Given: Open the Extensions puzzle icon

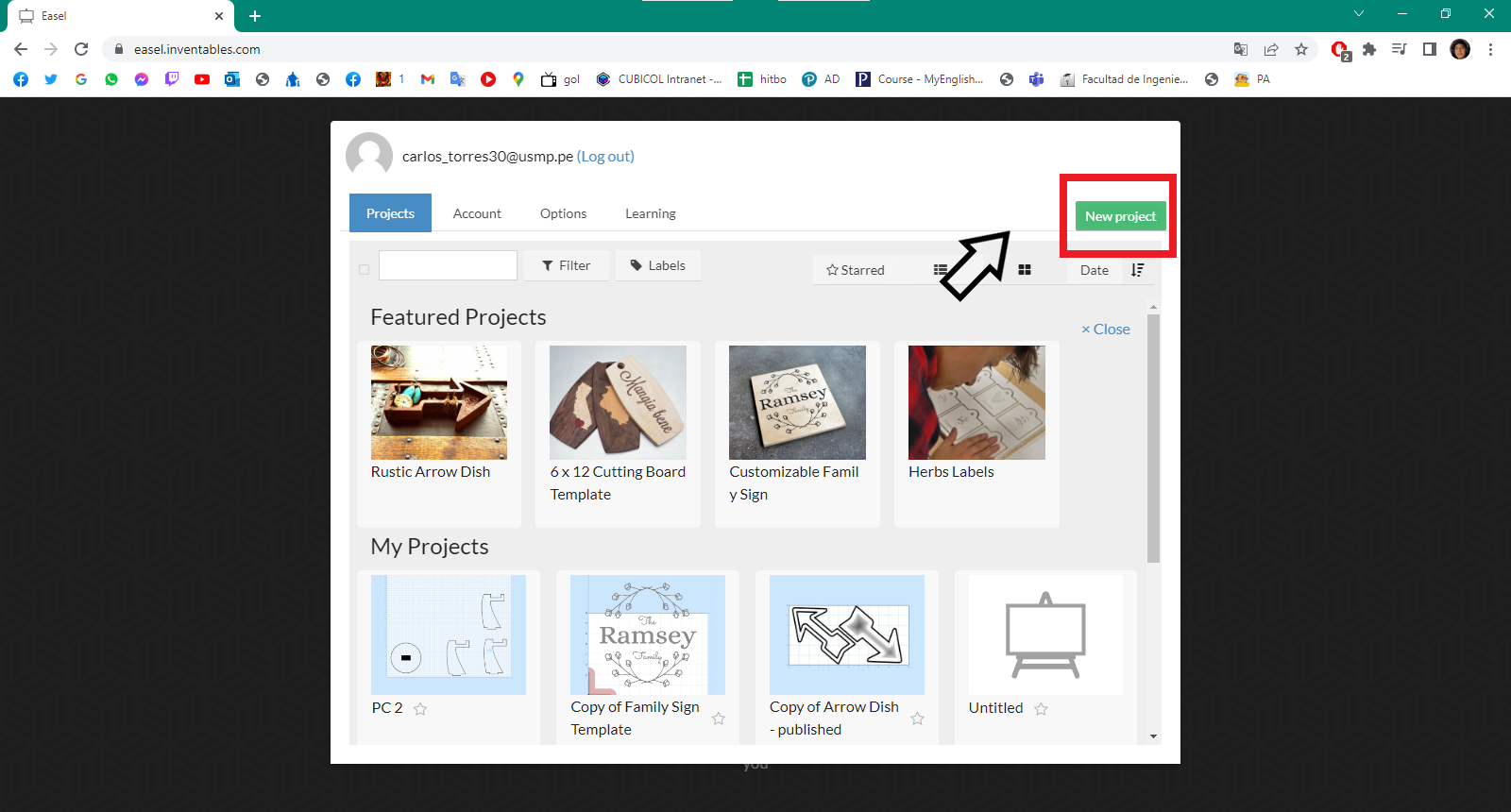Looking at the screenshot, I should click(x=1369, y=49).
